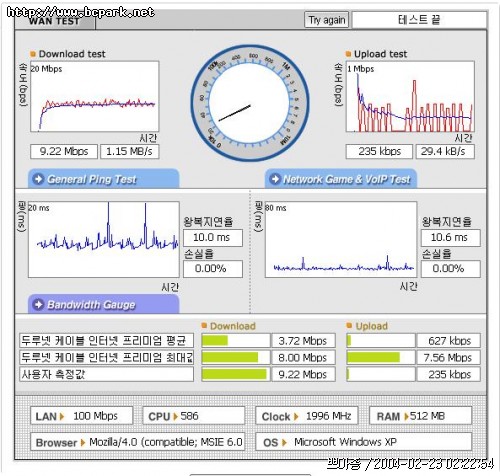Image resolution: width=500 pixels, height=476 pixels.
Task: Select the 9.22 Mbps download speed box
Action: (x=64, y=152)
